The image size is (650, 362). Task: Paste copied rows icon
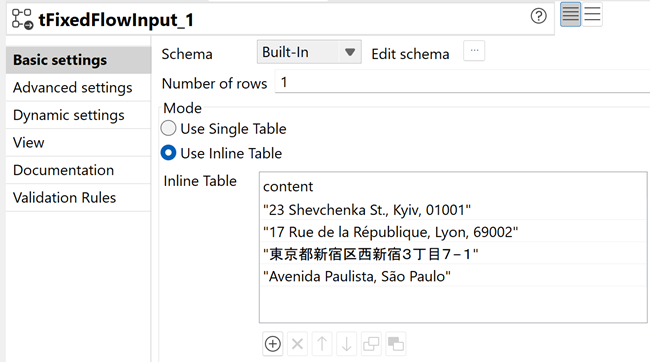click(396, 344)
